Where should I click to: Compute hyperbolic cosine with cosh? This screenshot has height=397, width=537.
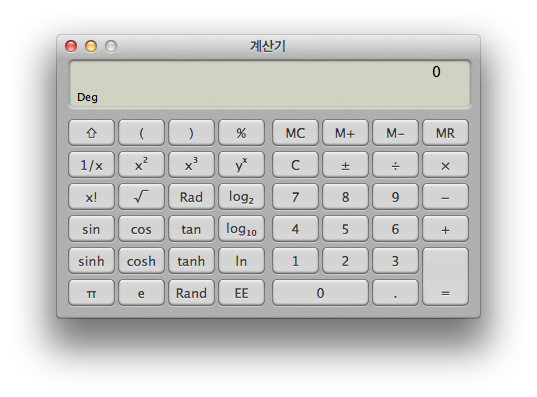(141, 261)
